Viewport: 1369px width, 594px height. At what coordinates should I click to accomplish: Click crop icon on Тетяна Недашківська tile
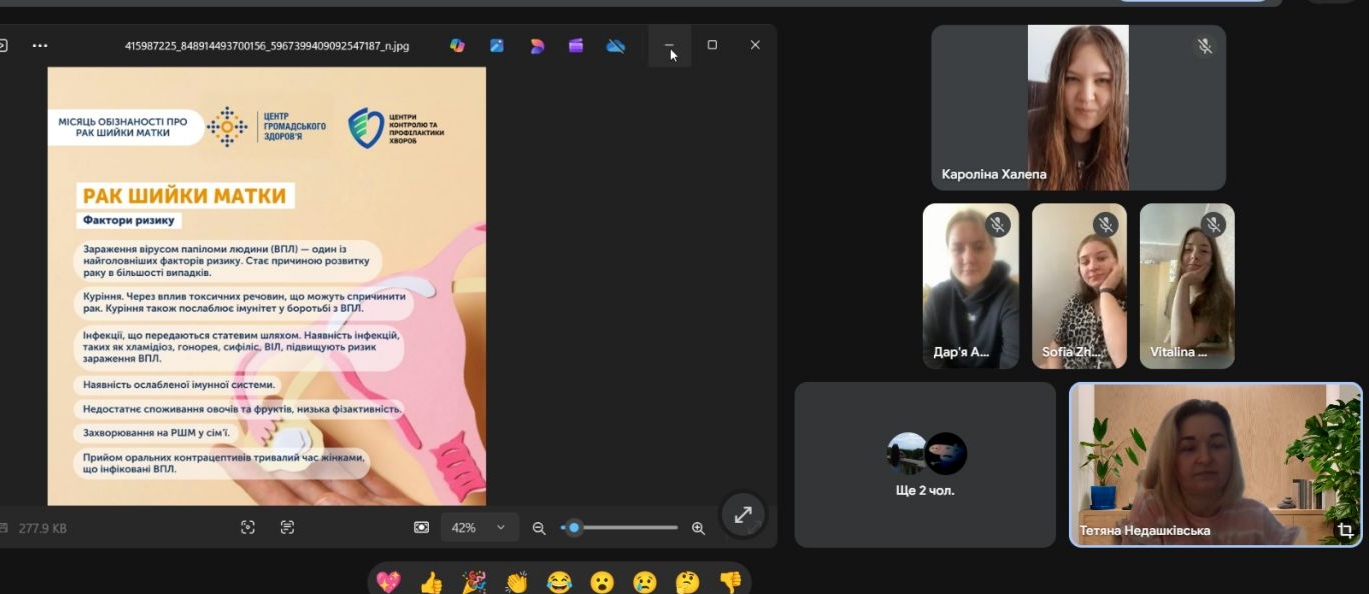1345,530
